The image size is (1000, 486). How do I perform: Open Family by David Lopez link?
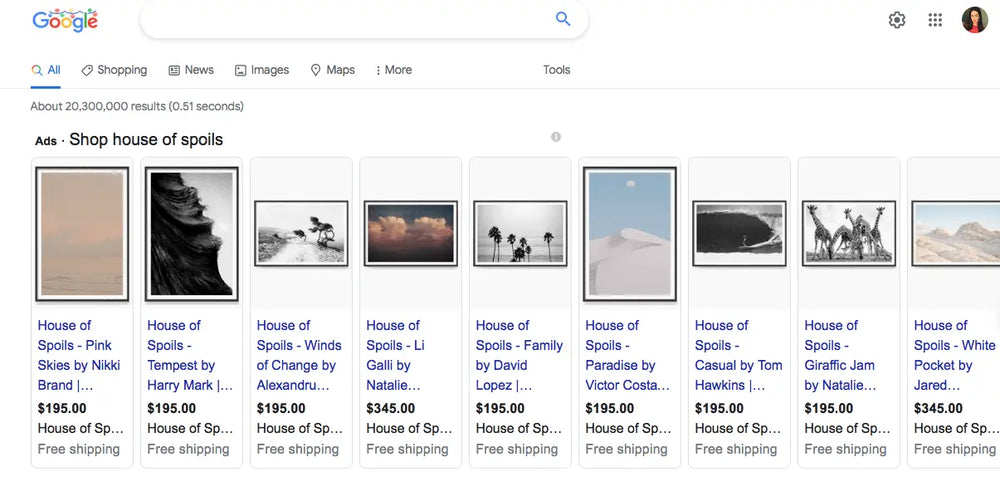coord(519,355)
